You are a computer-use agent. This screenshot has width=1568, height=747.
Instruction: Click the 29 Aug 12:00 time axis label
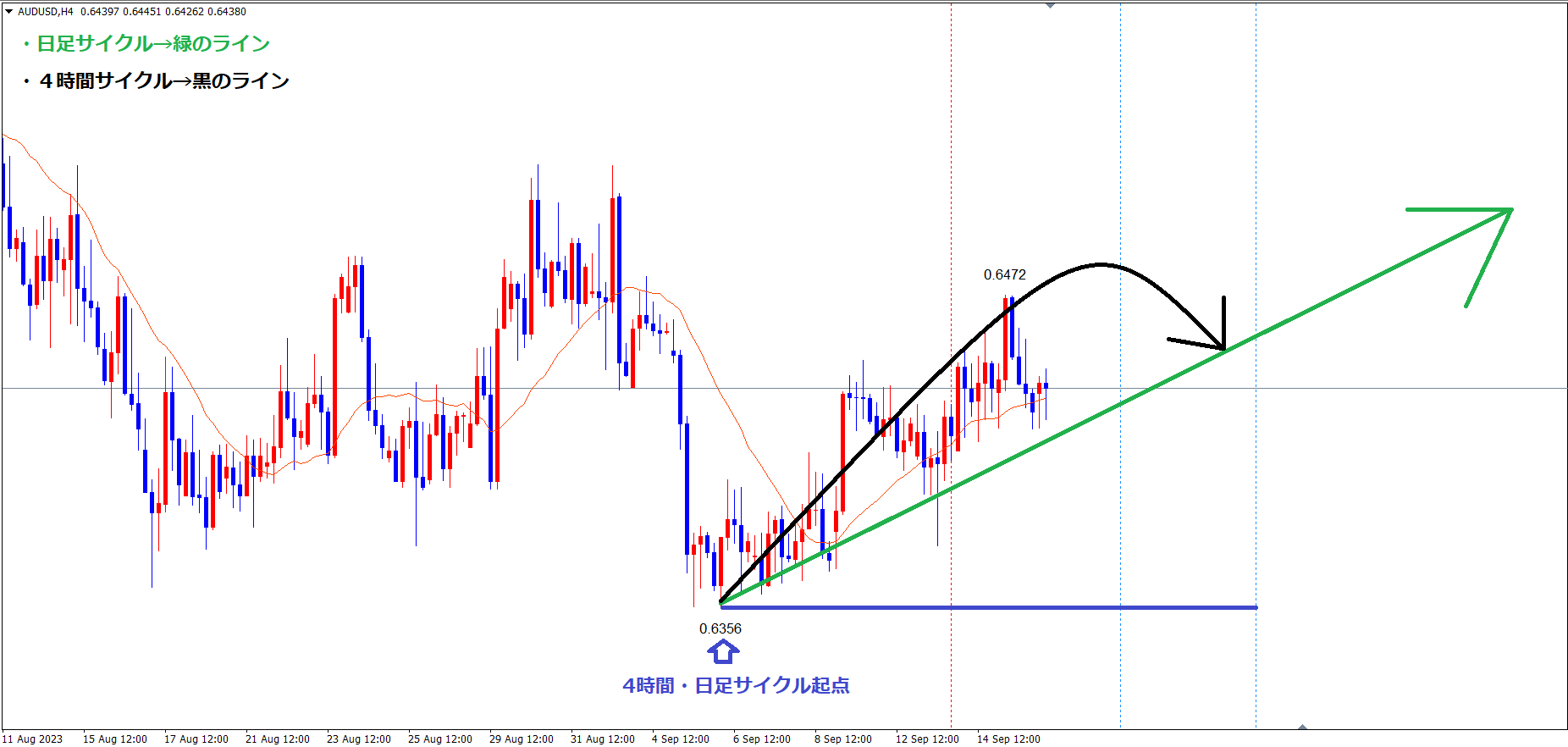tap(521, 739)
